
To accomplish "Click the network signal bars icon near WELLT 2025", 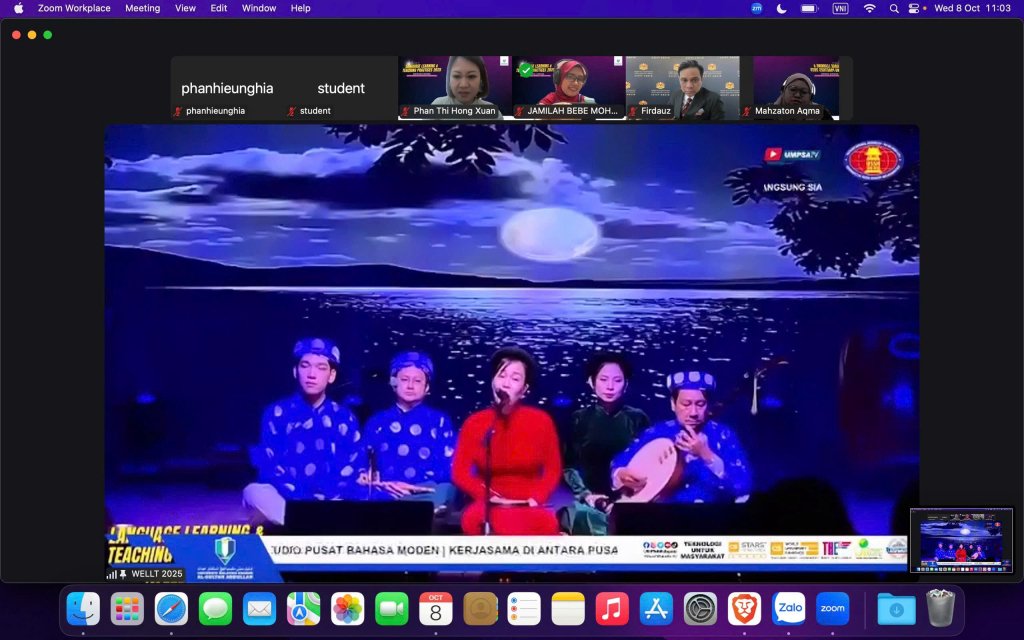I will [112, 575].
